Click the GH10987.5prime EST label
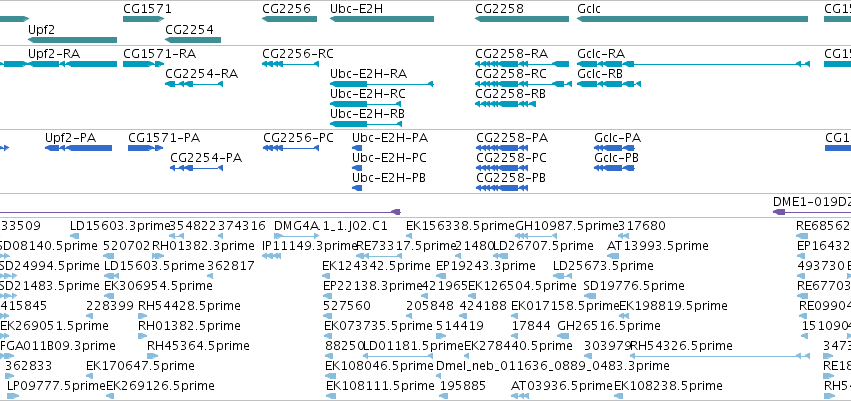 coord(567,226)
